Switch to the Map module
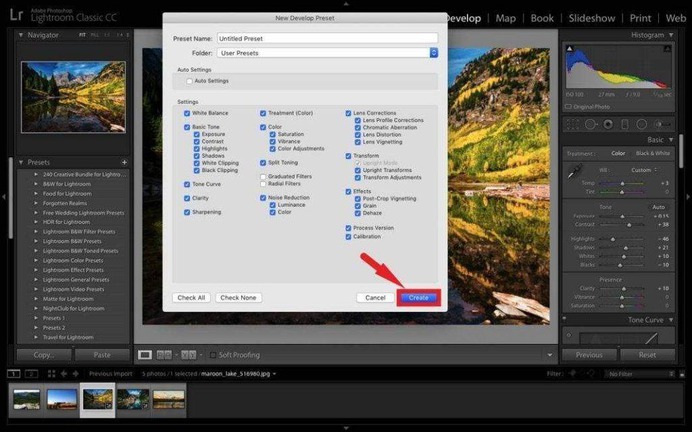The width and height of the screenshot is (692, 432). [505, 18]
